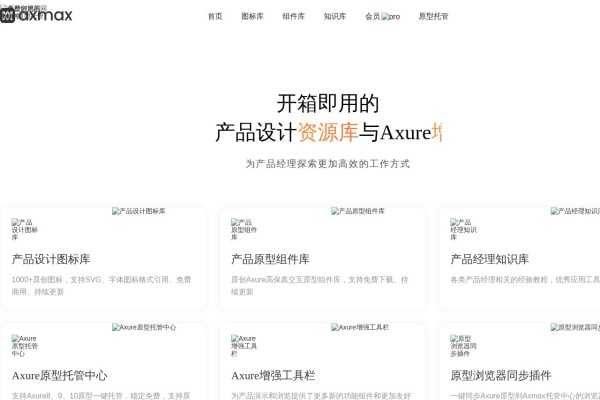
Task: Open the 原型托管 navigation link
Action: click(x=433, y=16)
